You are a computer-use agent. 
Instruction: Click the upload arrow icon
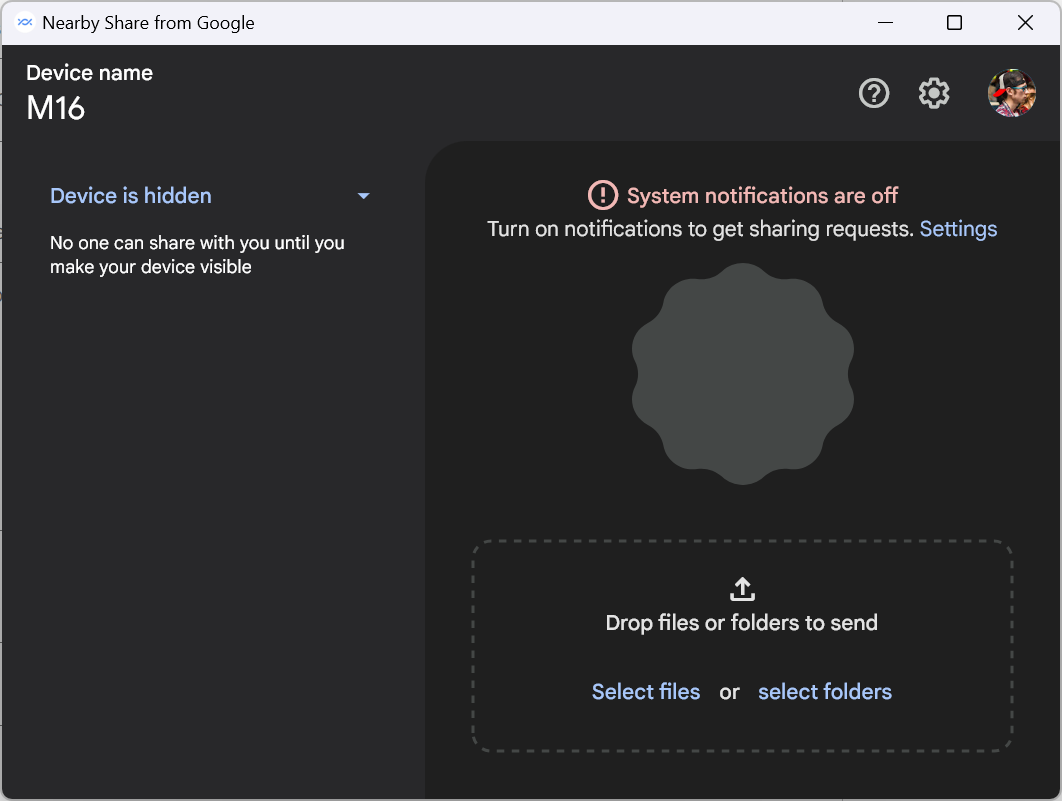[743, 588]
